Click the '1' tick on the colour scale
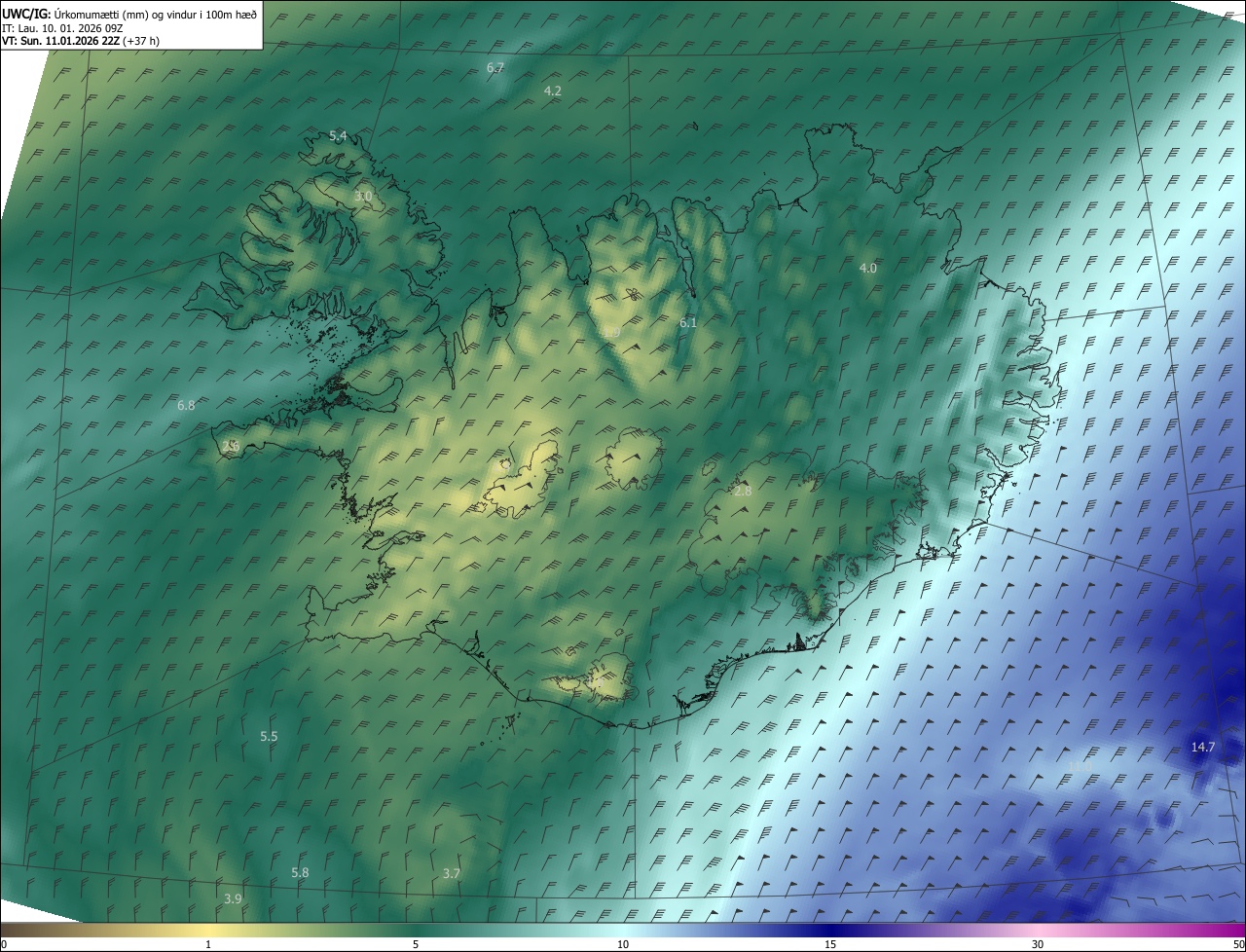Viewport: 1246px width, 952px height. 208,945
